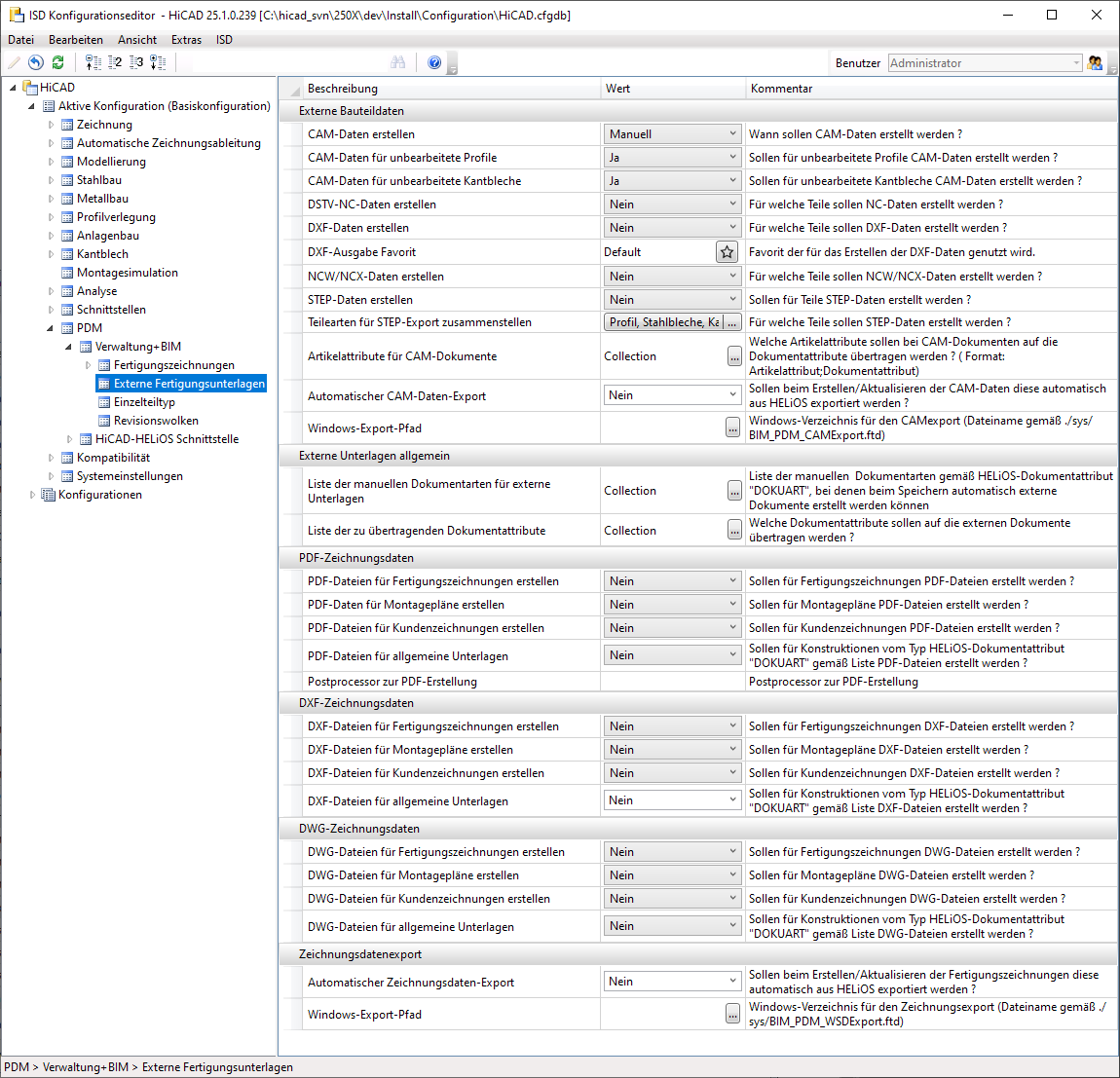Viewport: 1120px width, 1078px height.
Task: Open dropdown for PDF-Daten für Montagepläne erstellen
Action: click(672, 605)
